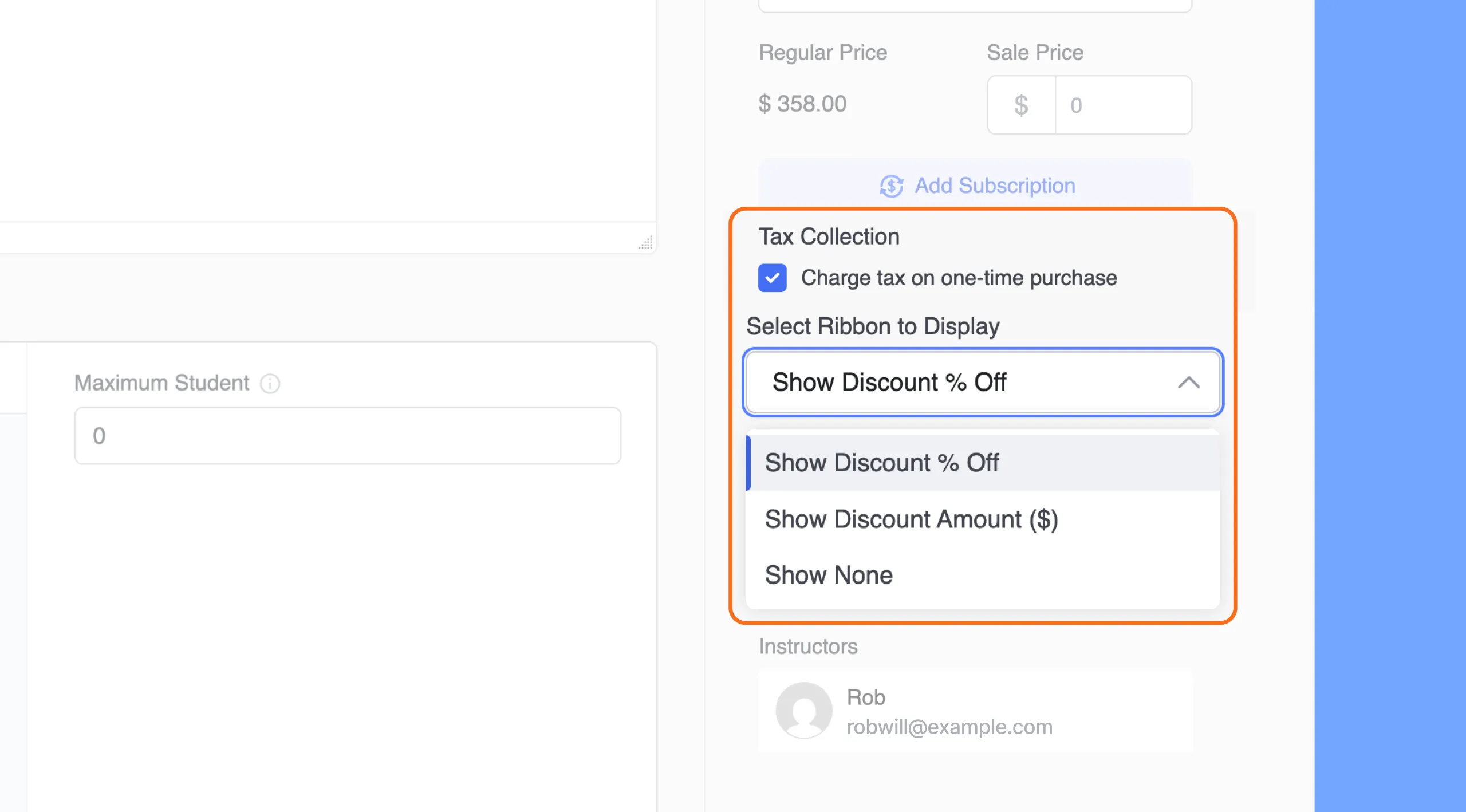This screenshot has height=812, width=1466.
Task: Focus the Sale Price input field
Action: click(x=1123, y=105)
